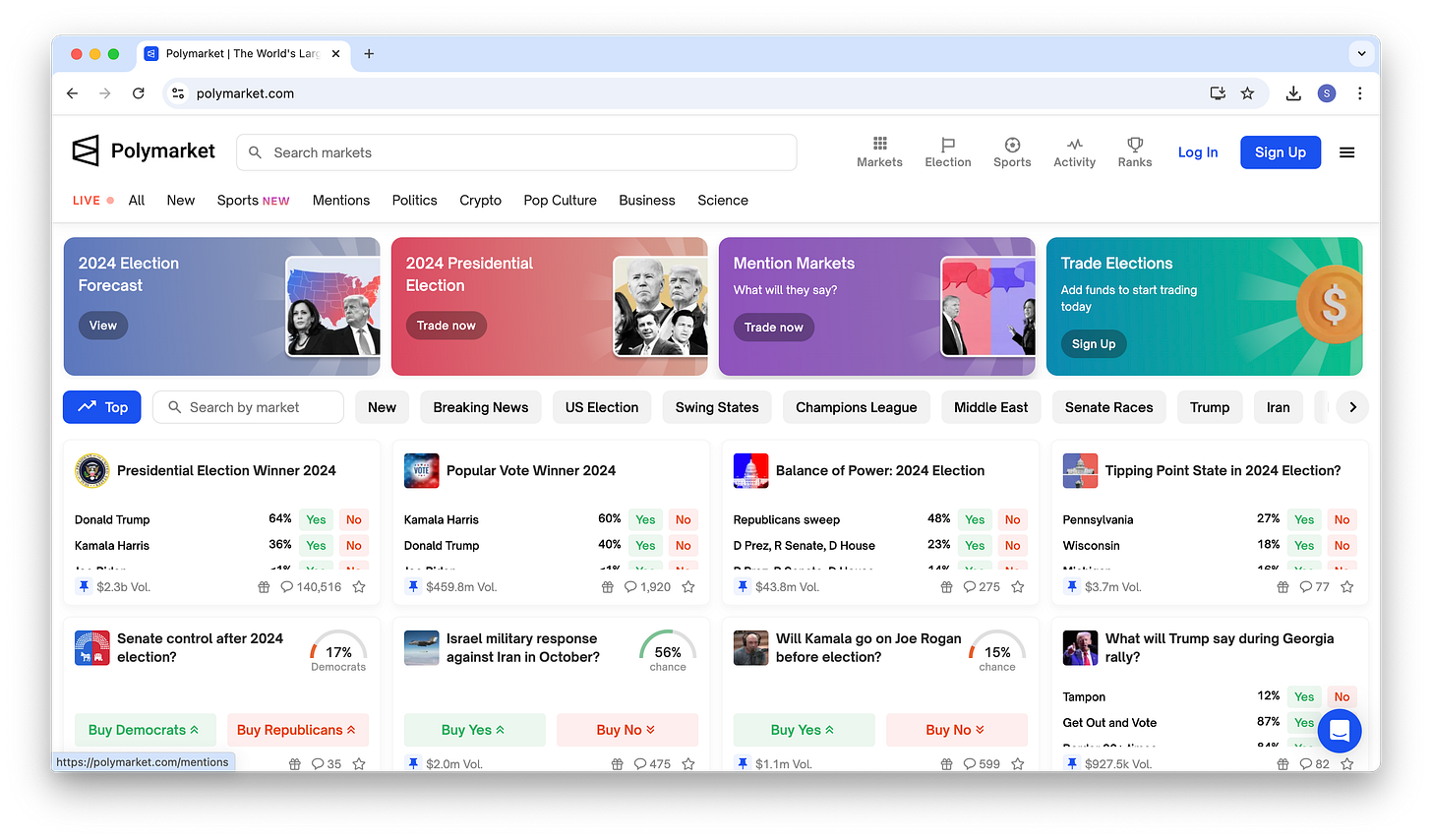Expand Buy Yes on Israel military response
This screenshot has height=840, width=1432.
tap(475, 730)
